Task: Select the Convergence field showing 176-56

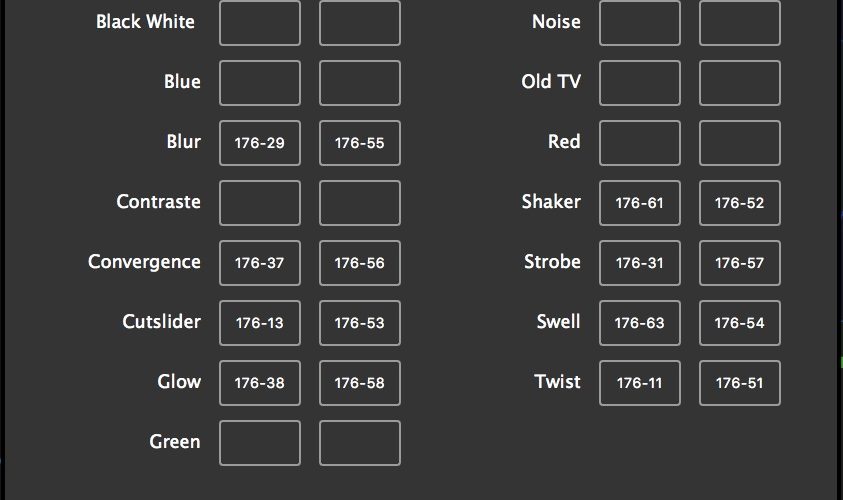Action: [x=360, y=263]
